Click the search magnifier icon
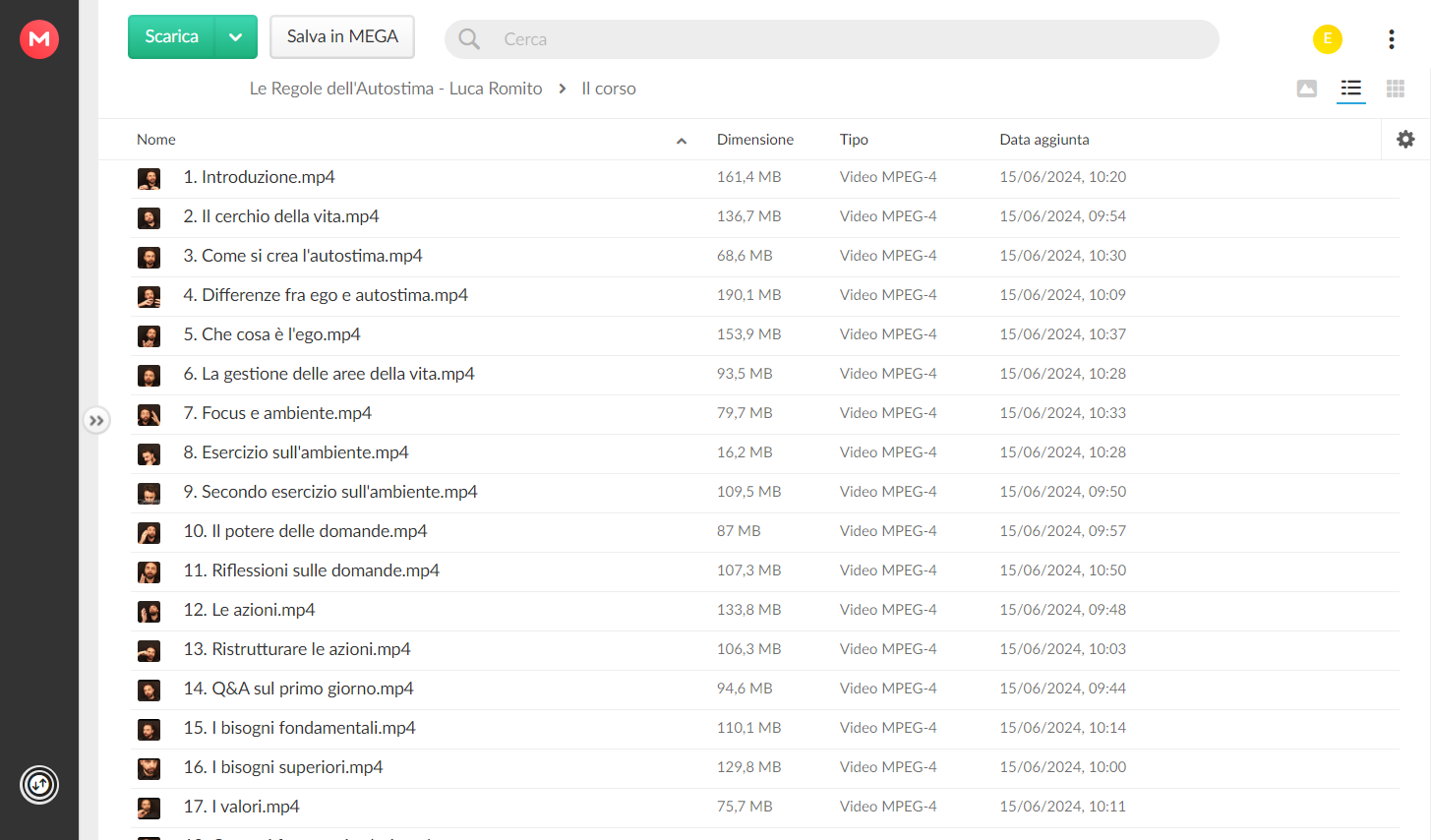The image size is (1431, 840). [x=469, y=39]
